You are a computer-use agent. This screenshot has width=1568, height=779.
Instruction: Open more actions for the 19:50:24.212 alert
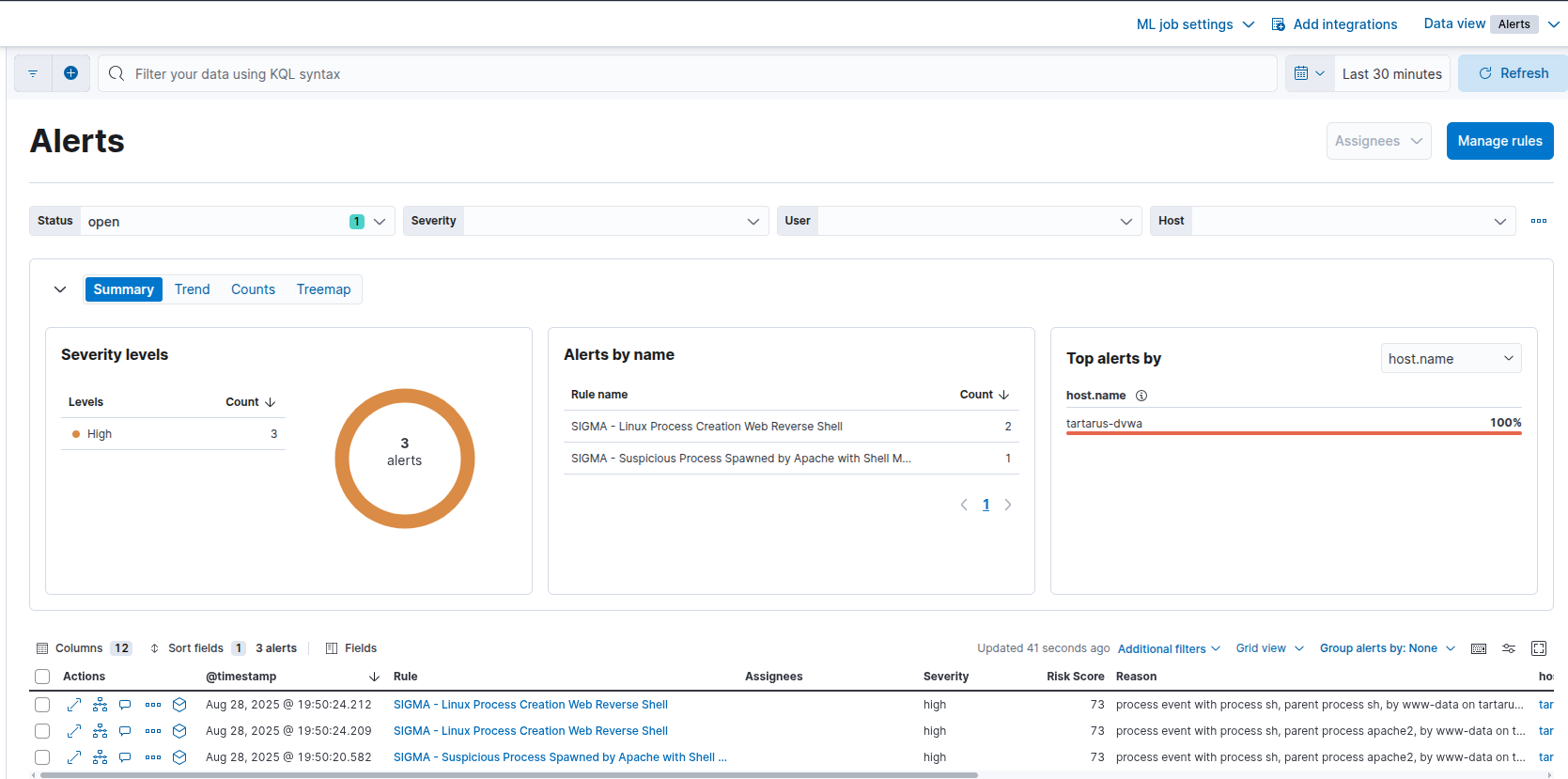tap(153, 705)
